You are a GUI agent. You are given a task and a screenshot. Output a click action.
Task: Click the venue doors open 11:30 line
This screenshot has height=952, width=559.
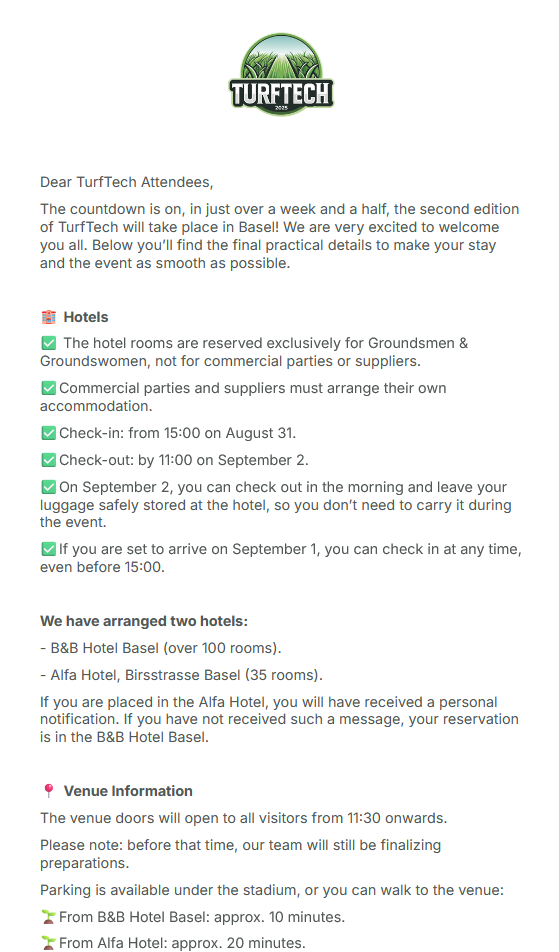(x=243, y=818)
